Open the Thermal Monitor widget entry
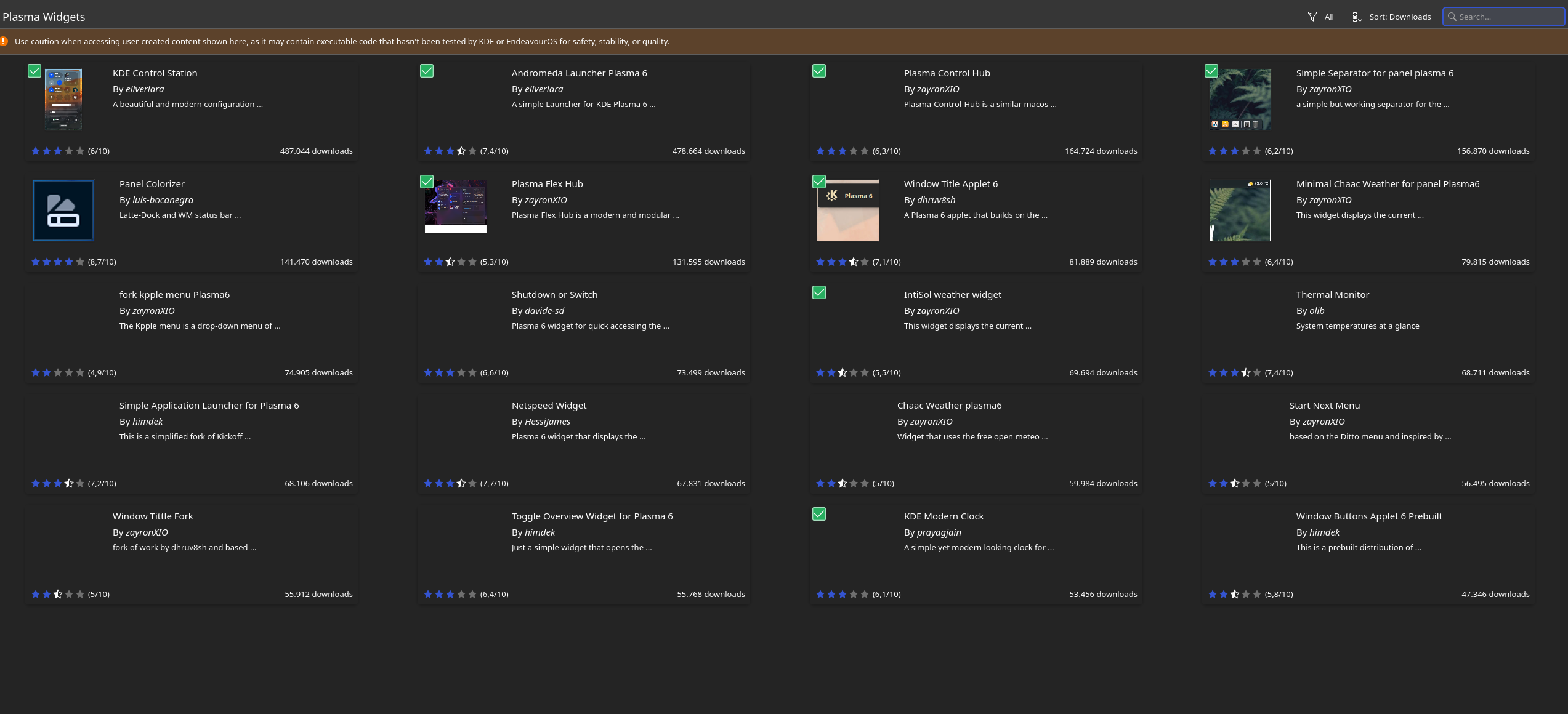This screenshot has width=1568, height=714. tap(1332, 295)
